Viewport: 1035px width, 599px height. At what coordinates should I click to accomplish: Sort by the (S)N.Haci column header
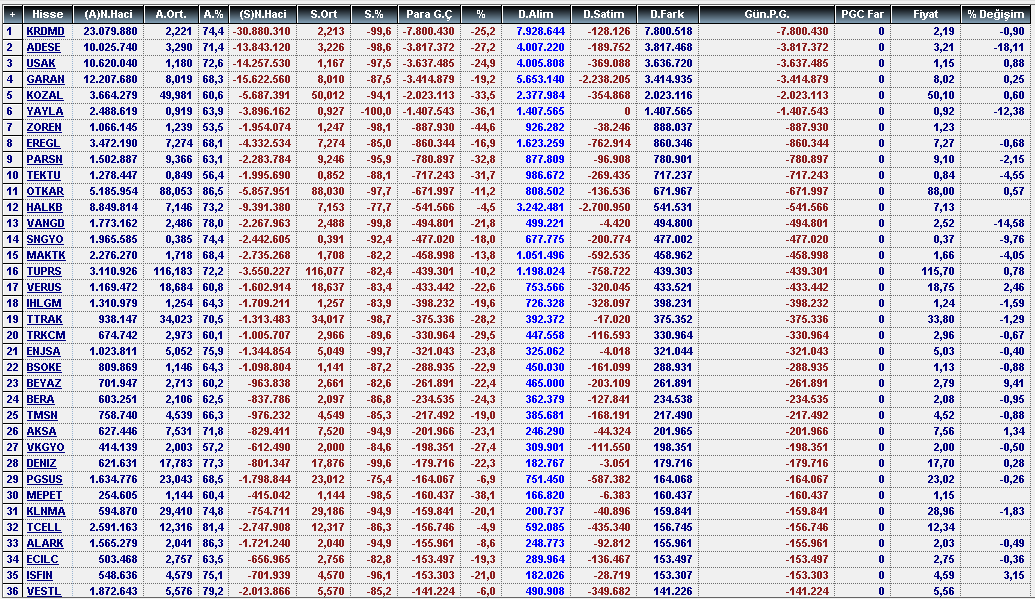(x=263, y=15)
